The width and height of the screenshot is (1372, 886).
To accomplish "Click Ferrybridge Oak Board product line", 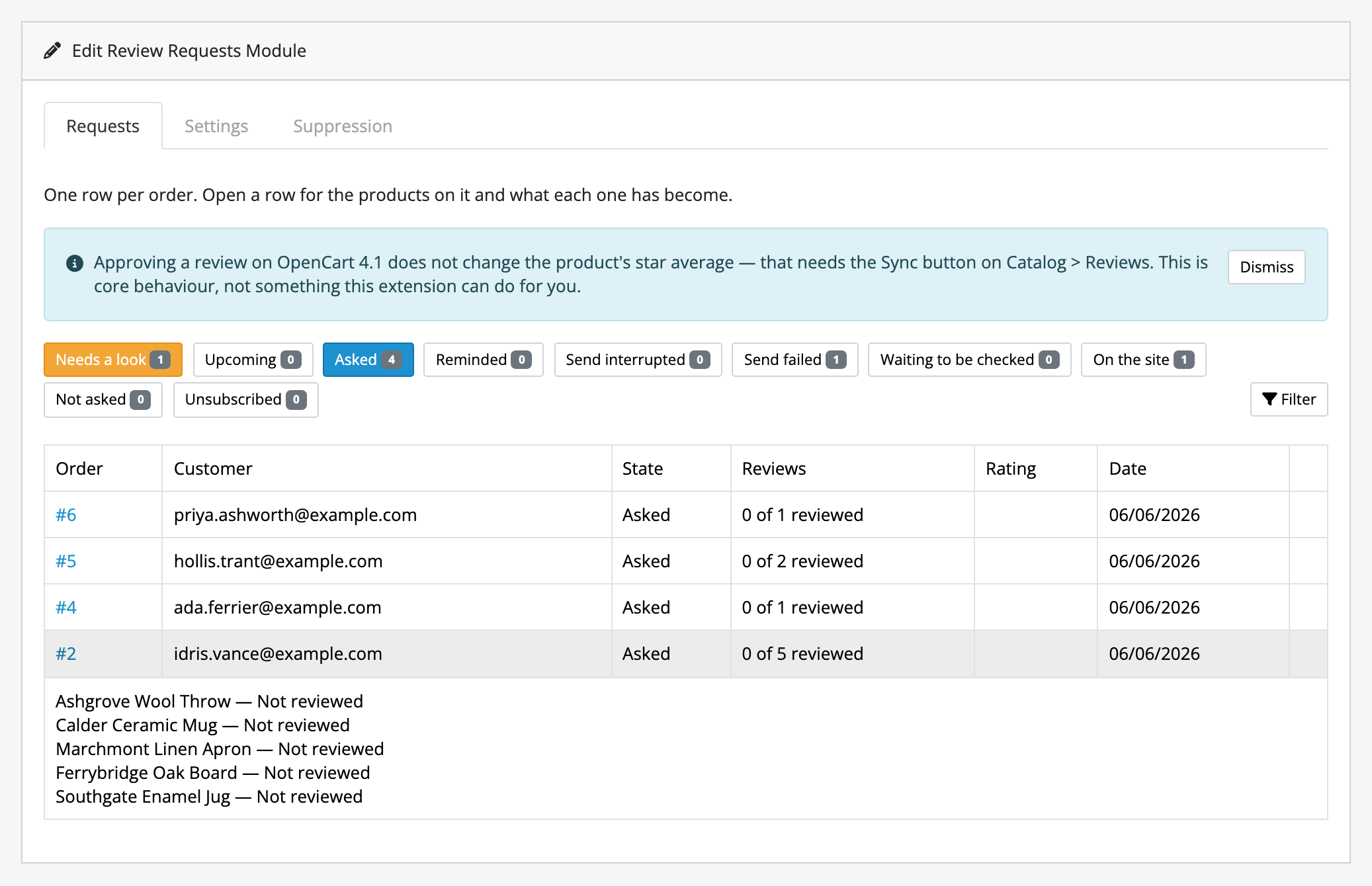I will (213, 772).
